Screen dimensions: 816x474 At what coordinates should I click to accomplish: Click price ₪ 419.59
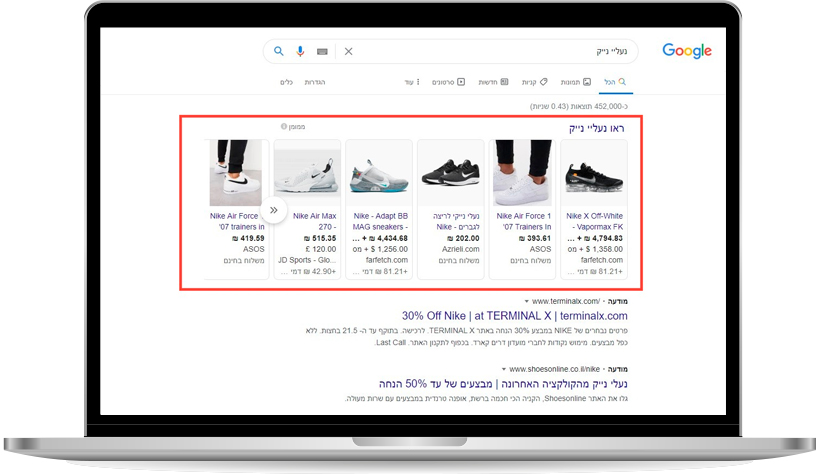(248, 238)
